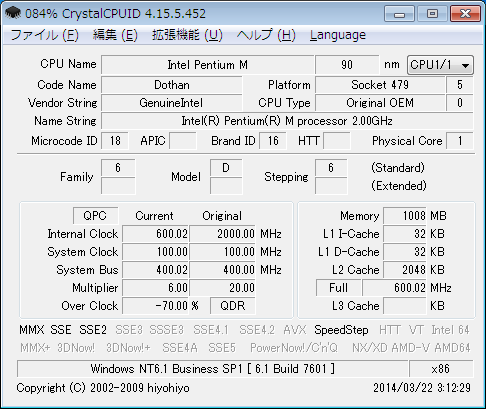Viewport: 486px width, 409px height.
Task: Expand the CPU1/1 selector dropdown
Action: click(x=440, y=65)
